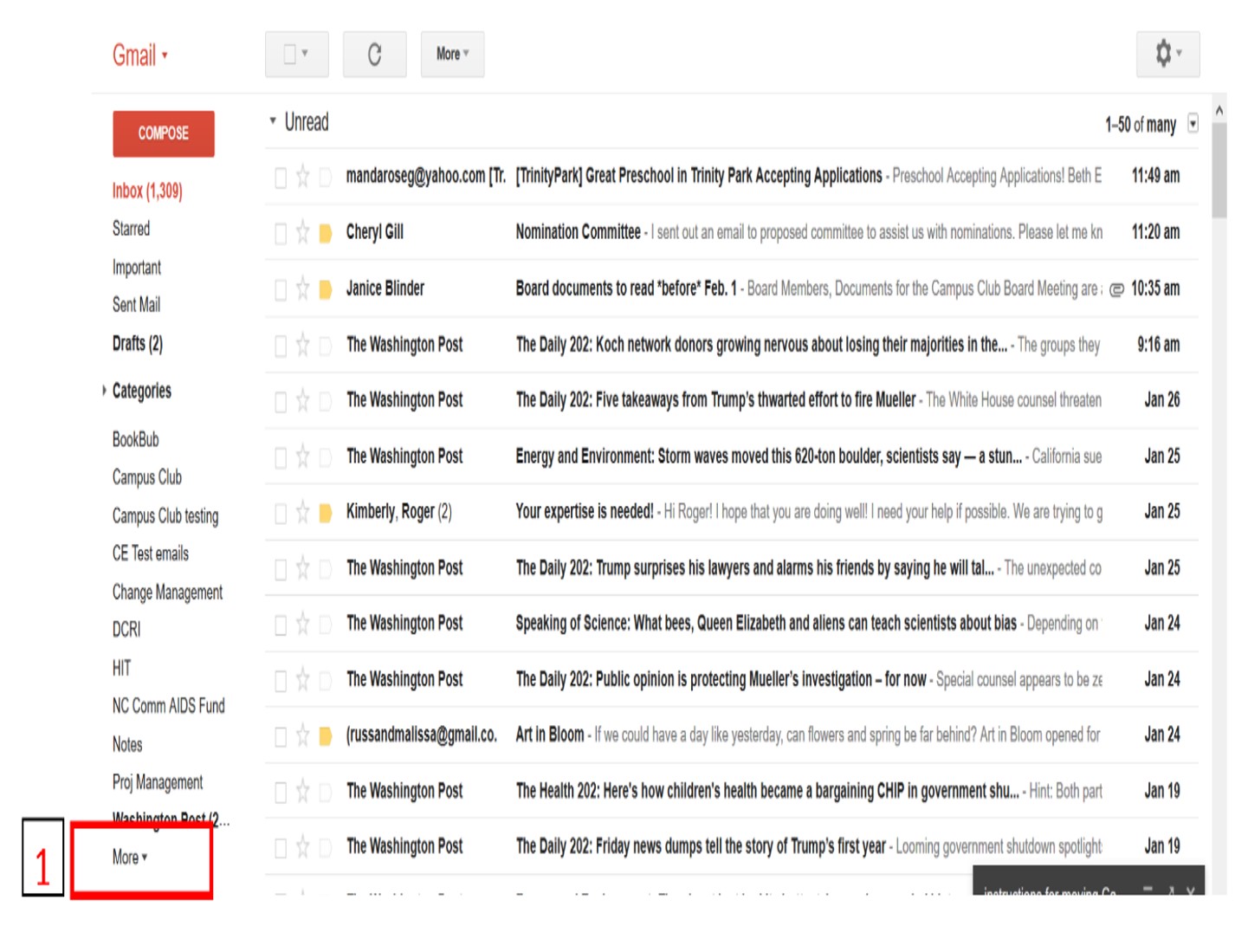Star the Cheryl Gill email
The height and width of the screenshot is (952, 1235).
click(x=302, y=232)
